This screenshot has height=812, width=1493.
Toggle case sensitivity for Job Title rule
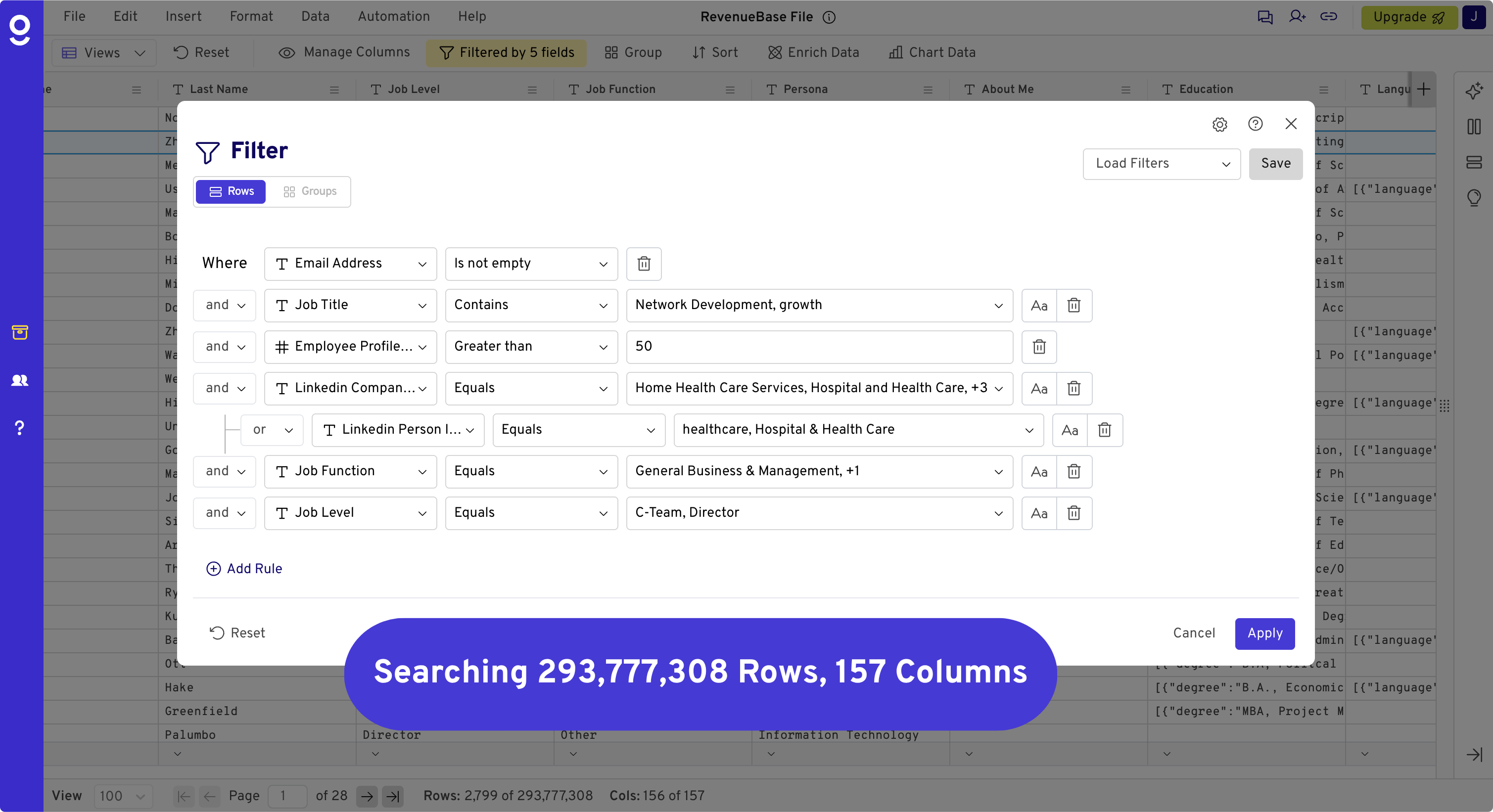click(x=1038, y=305)
